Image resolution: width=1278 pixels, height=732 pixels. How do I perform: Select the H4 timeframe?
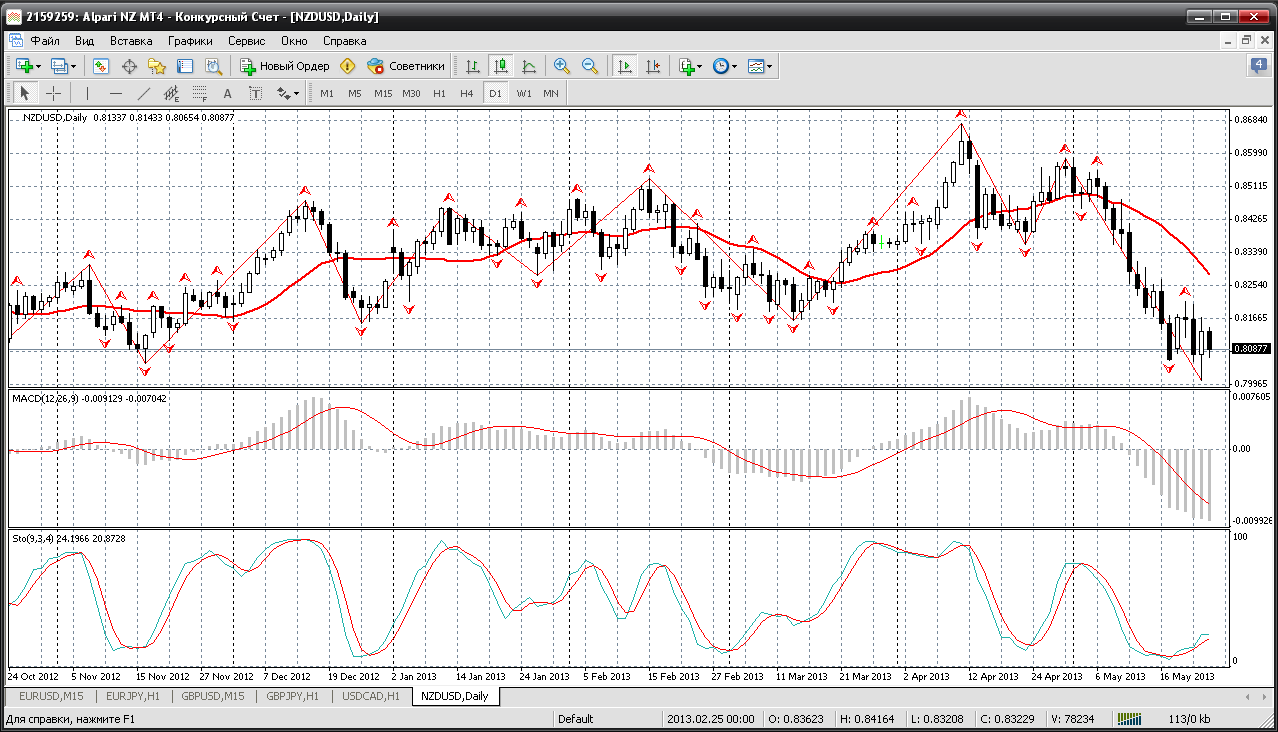pos(466,93)
